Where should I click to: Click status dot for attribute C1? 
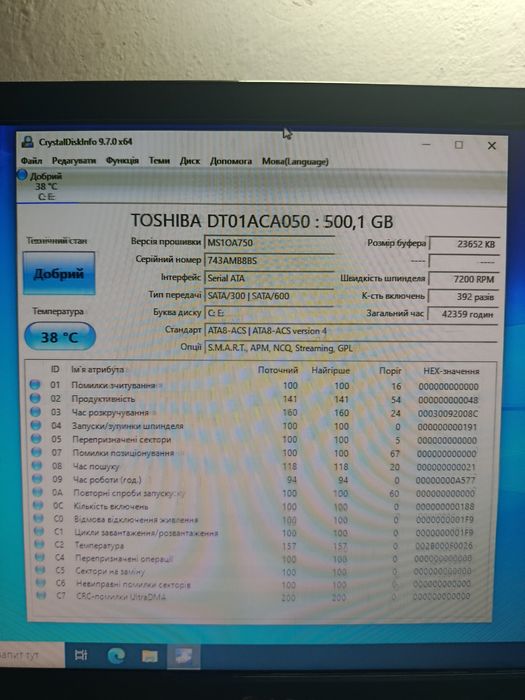pos(40,531)
